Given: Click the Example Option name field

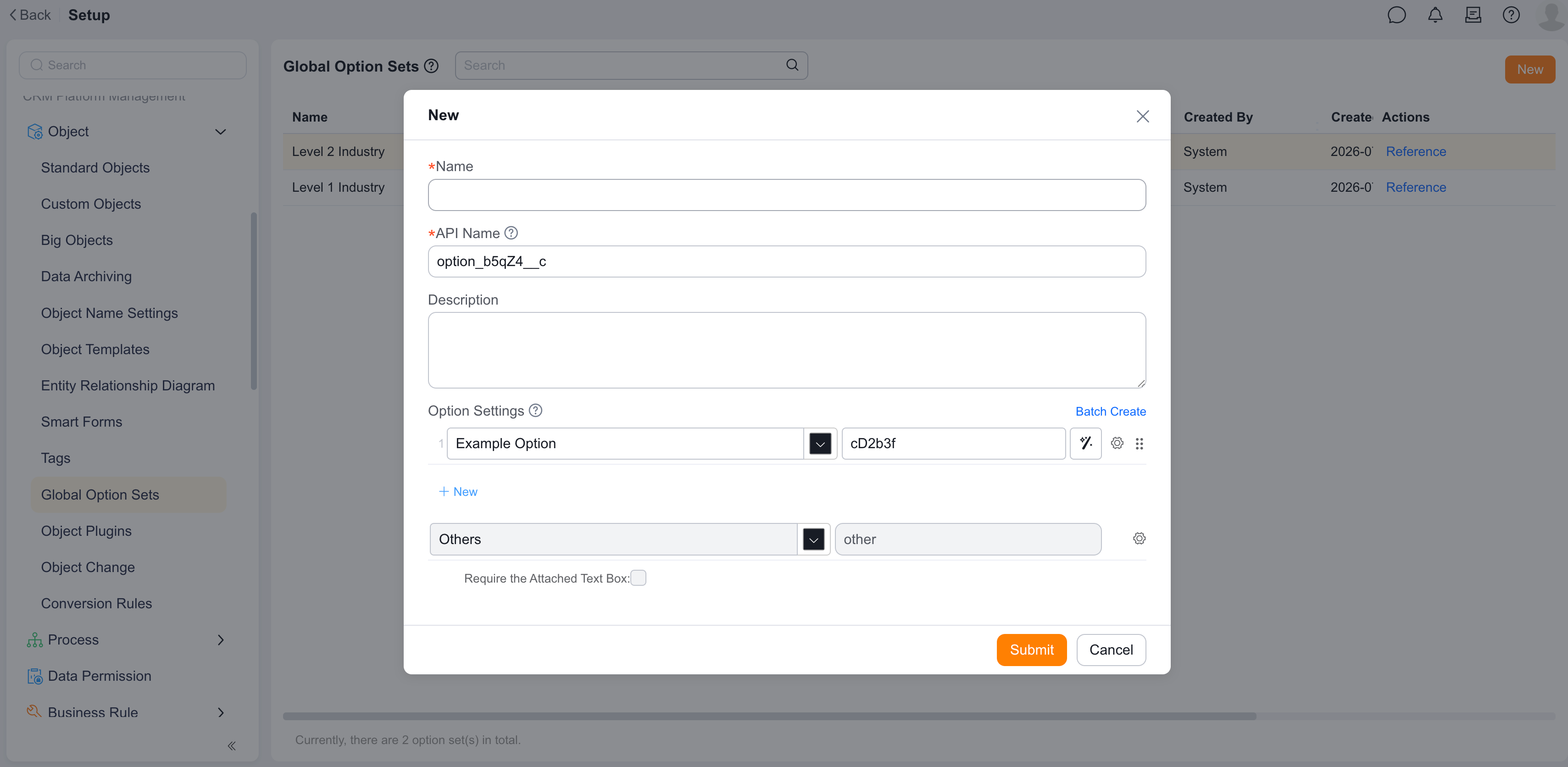Looking at the screenshot, I should (x=624, y=444).
